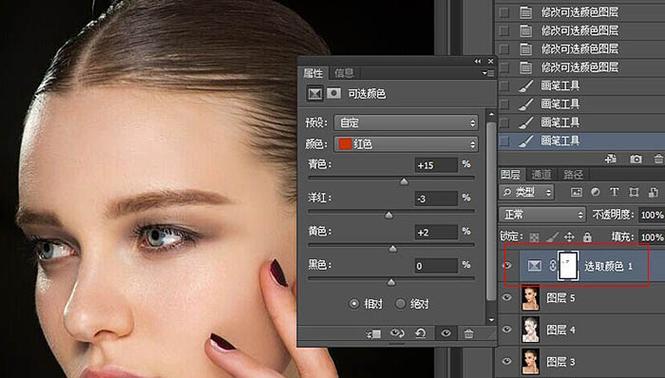Viewport: 665px width, 378px height.
Task: Filter layers by type (T) icon
Action: [614, 192]
